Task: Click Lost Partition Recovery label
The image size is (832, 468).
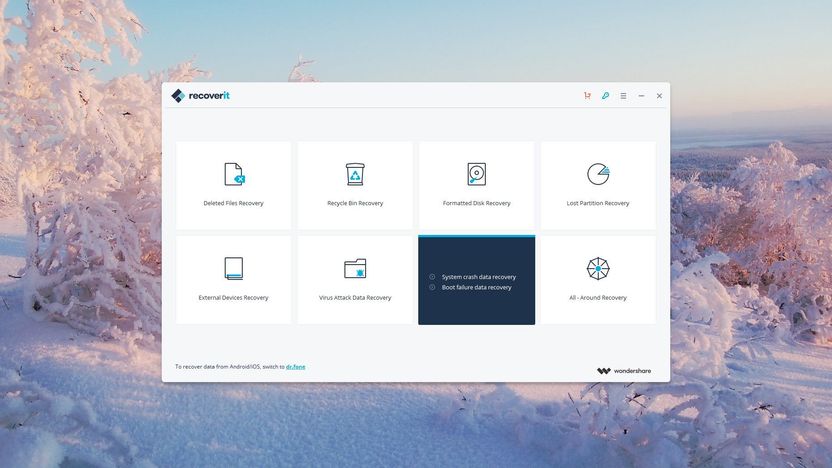Action: click(x=598, y=203)
